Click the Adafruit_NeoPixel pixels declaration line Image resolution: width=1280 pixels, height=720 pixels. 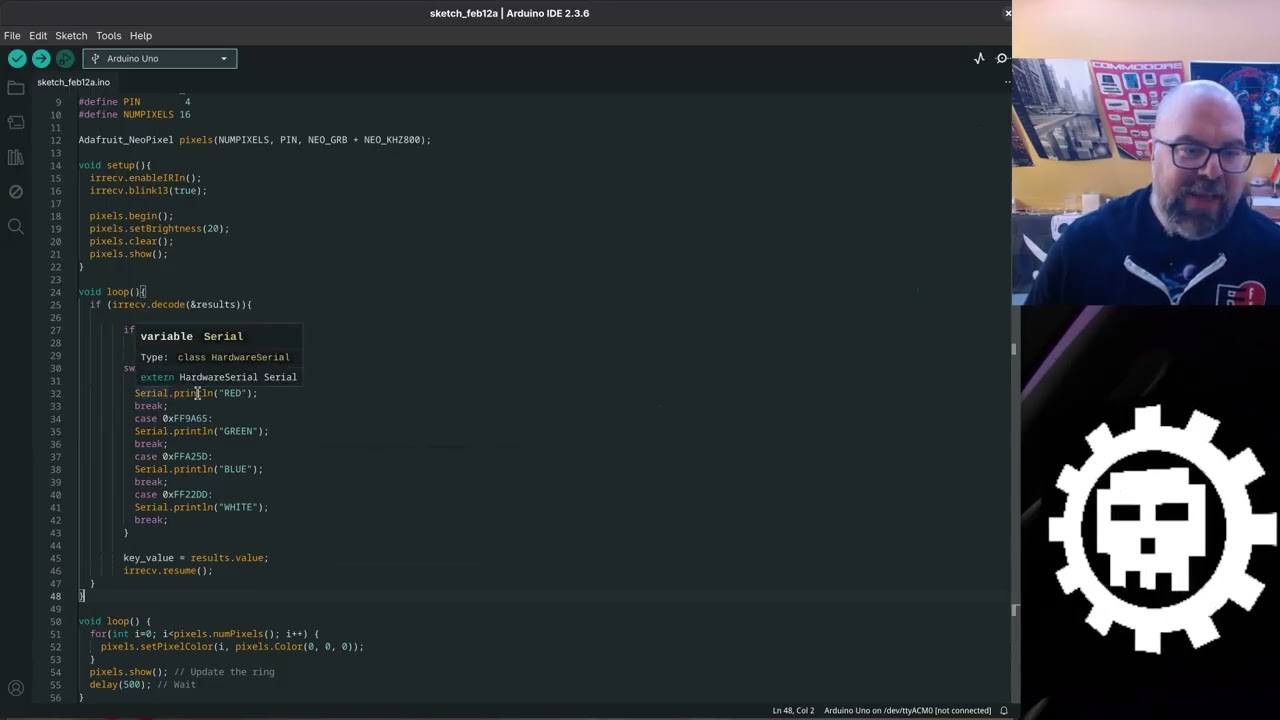pos(254,140)
